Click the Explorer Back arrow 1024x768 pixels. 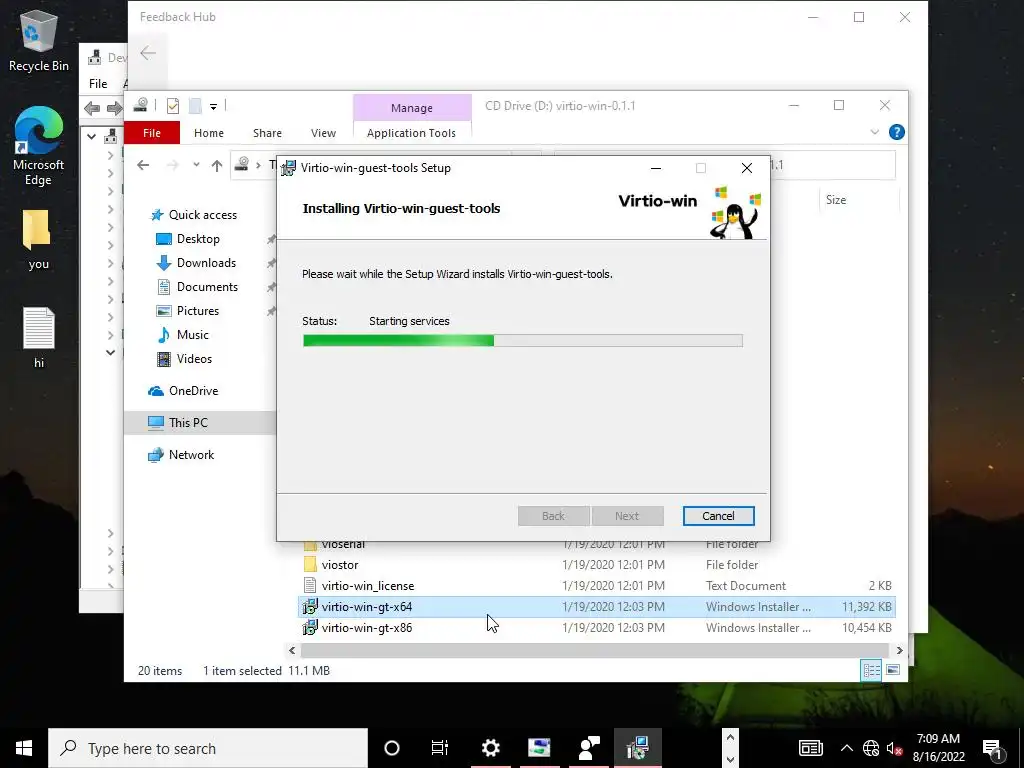[x=143, y=165]
